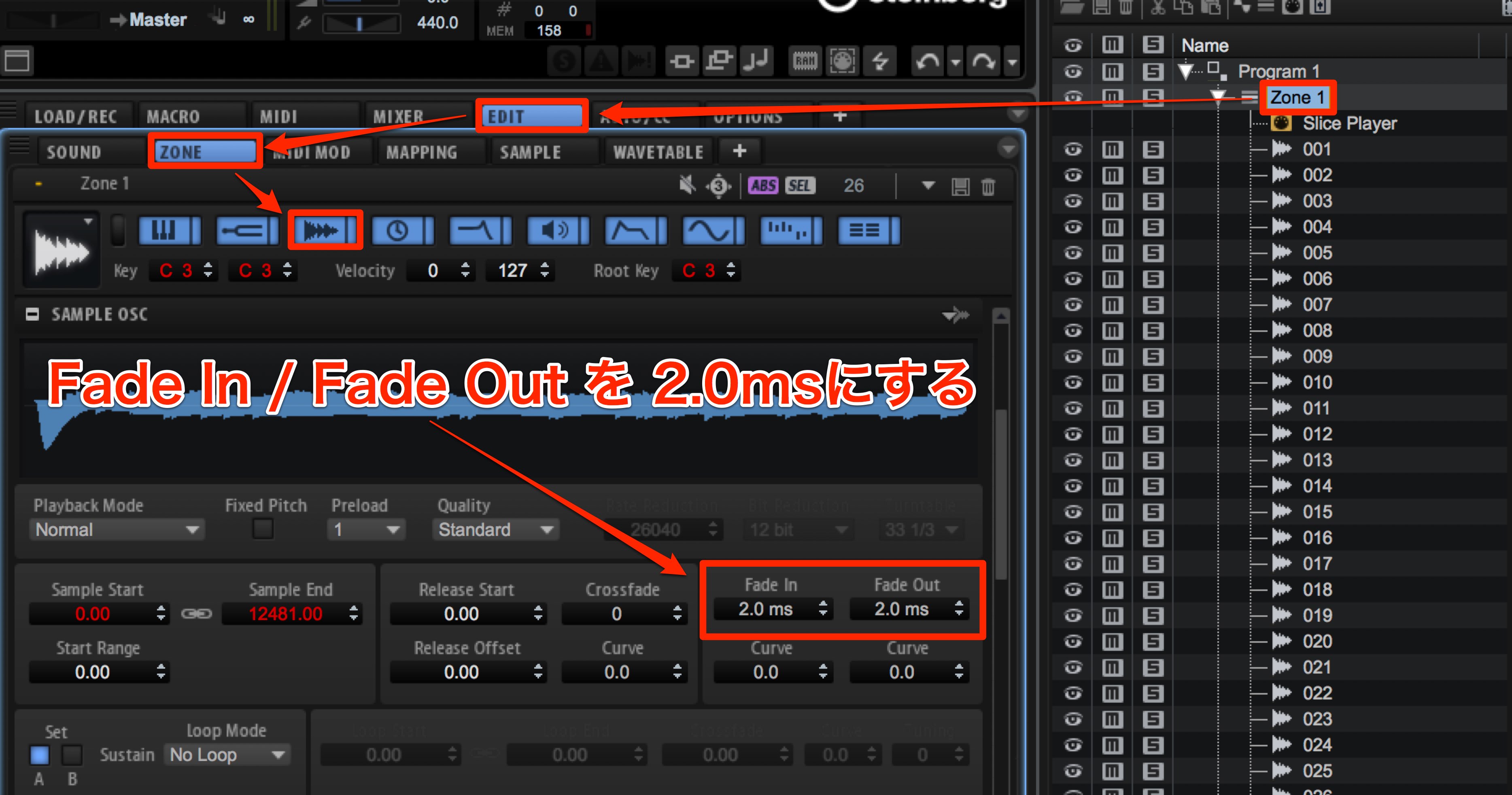
Task: Click the RAM icon in toolbar
Action: pos(805,61)
